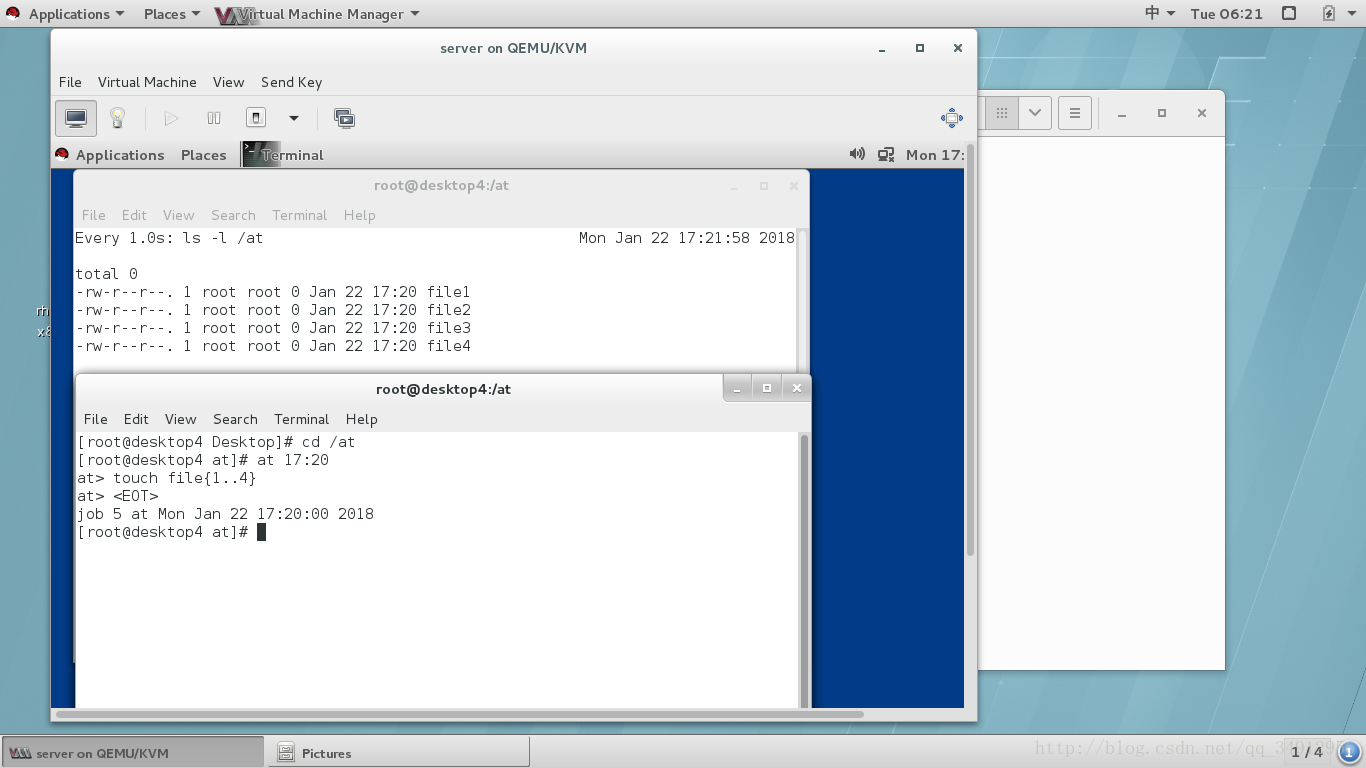Viewport: 1366px width, 768px height.
Task: Open Edit menu in back terminal
Action: point(134,215)
